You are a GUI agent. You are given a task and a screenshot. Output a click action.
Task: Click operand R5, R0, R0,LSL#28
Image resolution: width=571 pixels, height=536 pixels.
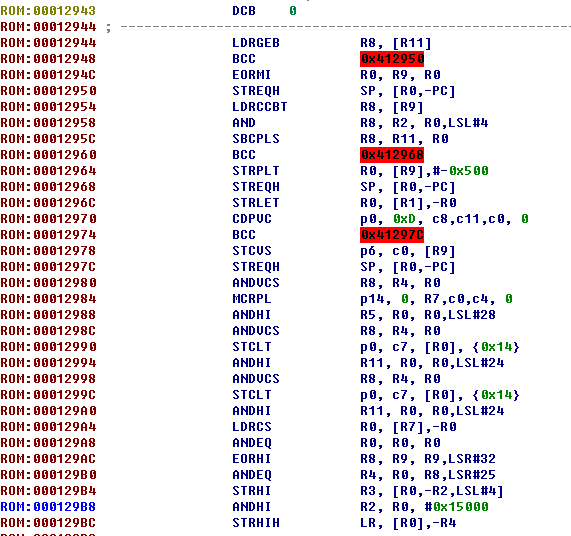(428, 315)
